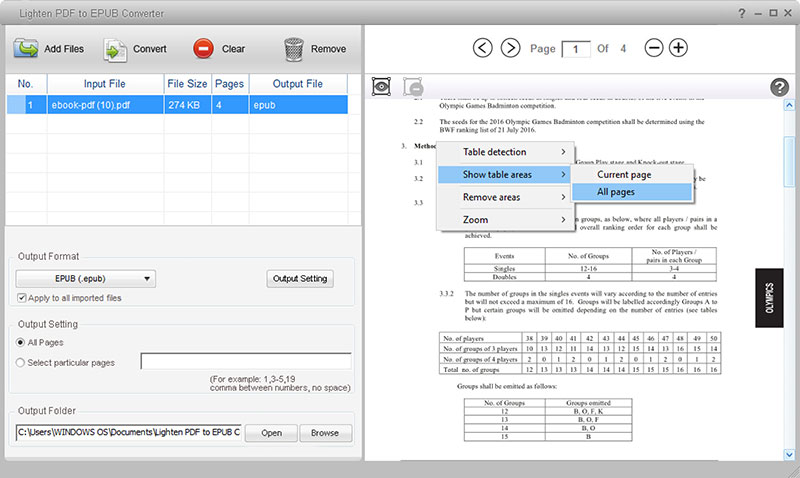Image resolution: width=800 pixels, height=478 pixels.
Task: Choose Current page in submenu
Action: [x=632, y=174]
